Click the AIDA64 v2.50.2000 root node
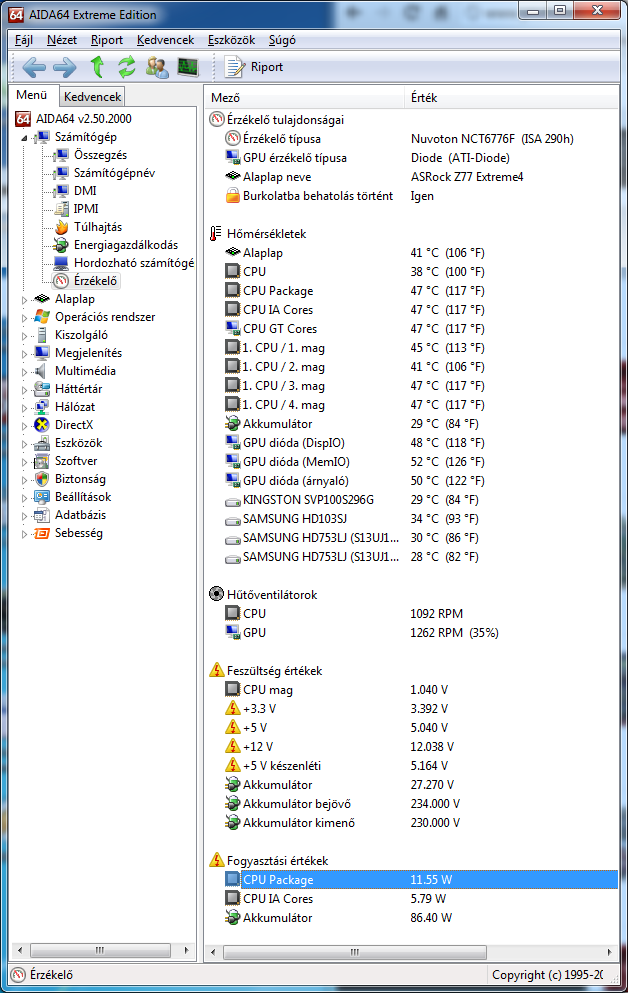The image size is (628, 993). [83, 118]
